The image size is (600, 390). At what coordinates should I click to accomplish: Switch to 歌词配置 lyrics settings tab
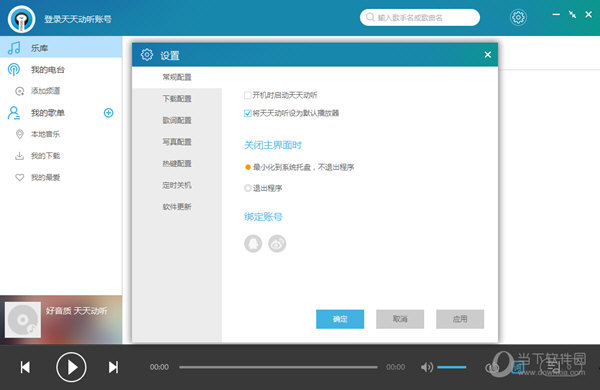click(x=177, y=121)
